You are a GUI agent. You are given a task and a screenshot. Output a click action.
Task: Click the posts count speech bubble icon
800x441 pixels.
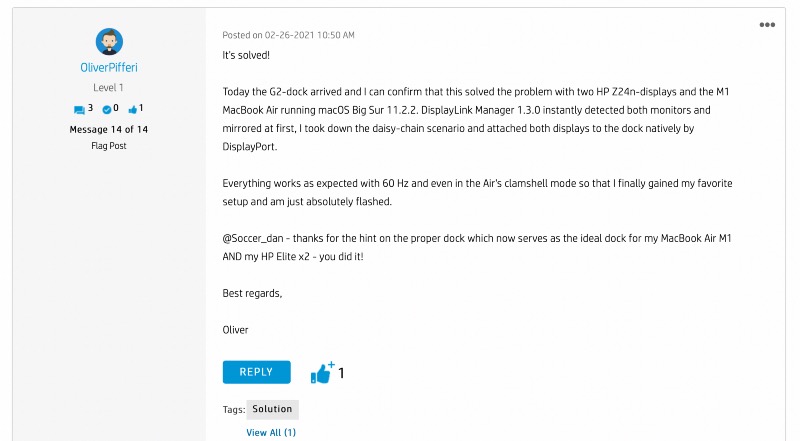[79, 109]
